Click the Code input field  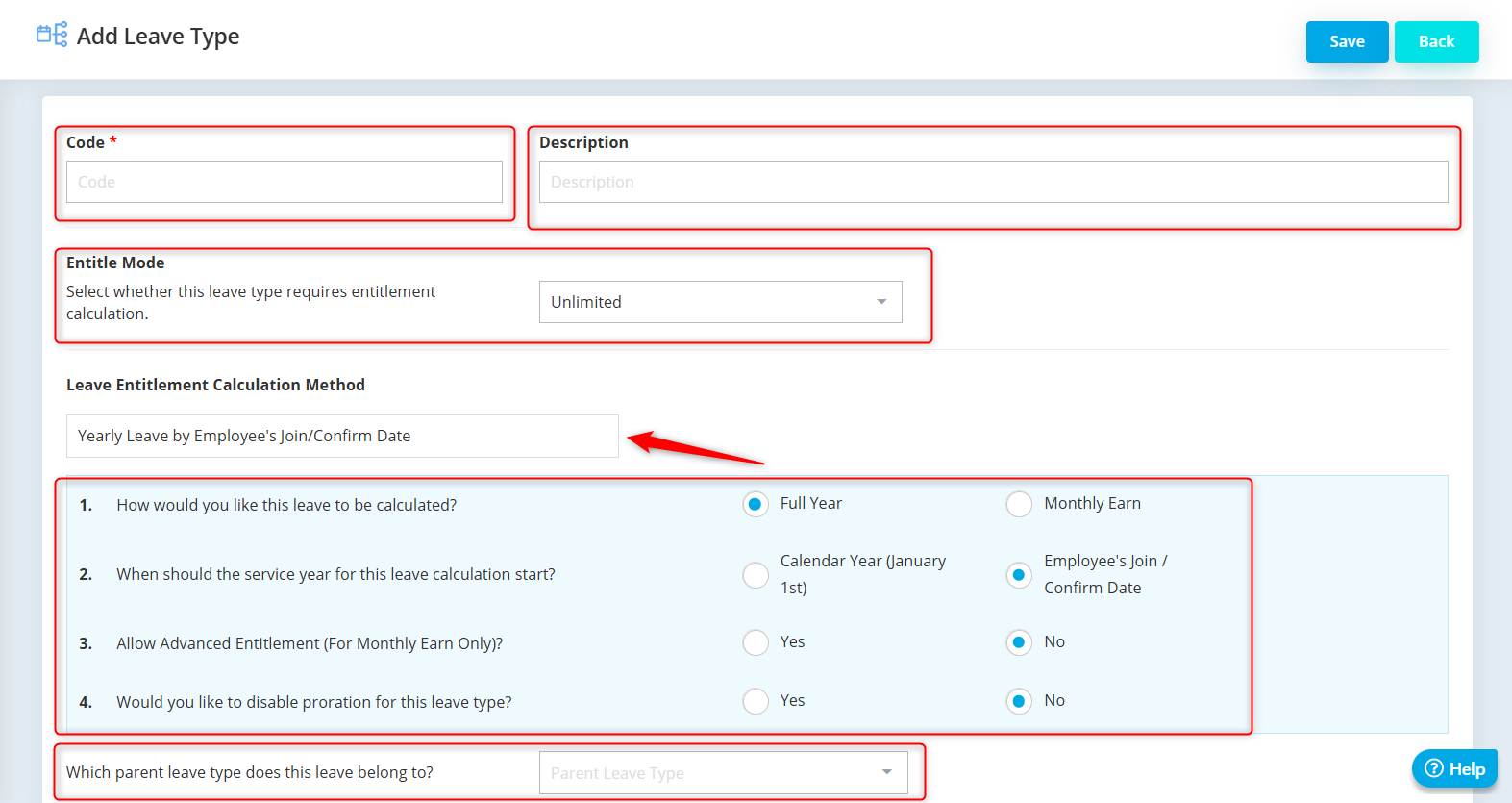pyautogui.click(x=285, y=182)
